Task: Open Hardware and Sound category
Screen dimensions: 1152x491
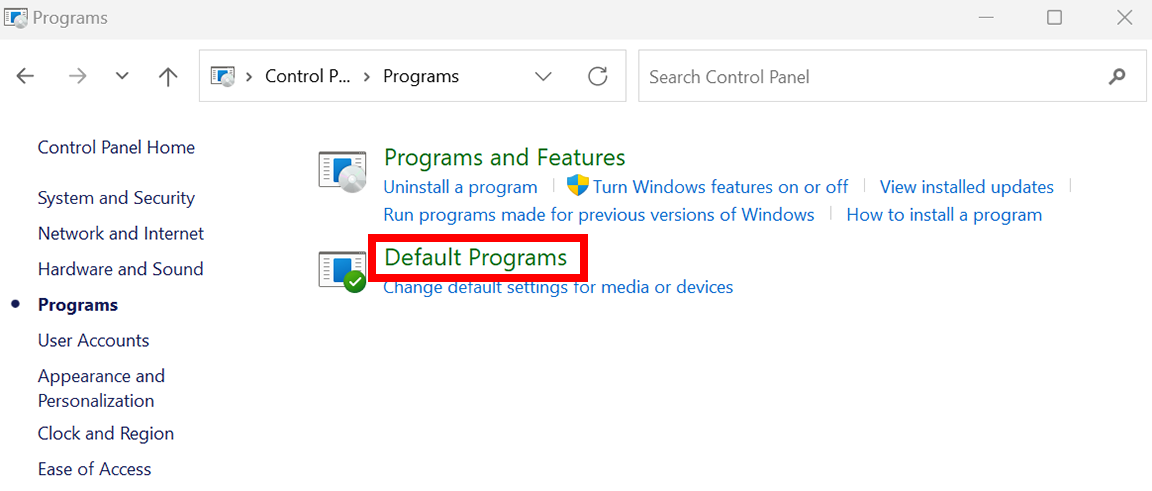Action: (x=120, y=269)
